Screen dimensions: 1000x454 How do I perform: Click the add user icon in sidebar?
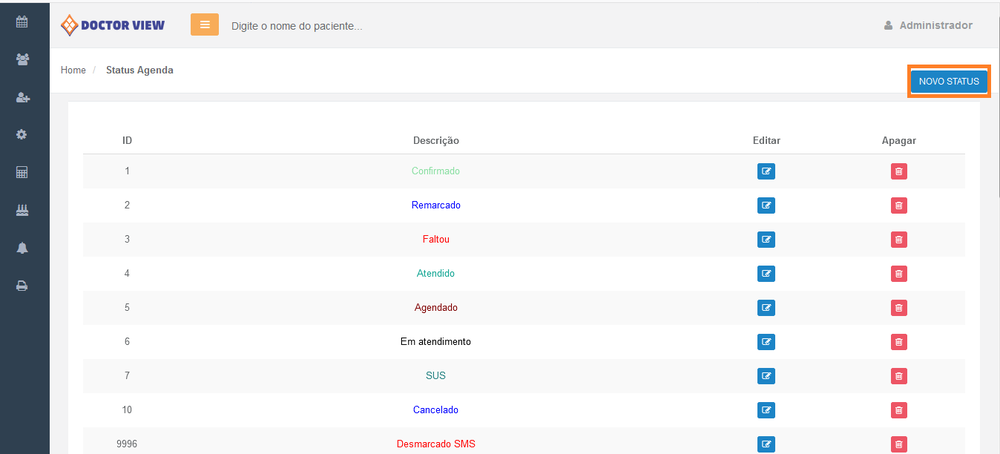(22, 97)
